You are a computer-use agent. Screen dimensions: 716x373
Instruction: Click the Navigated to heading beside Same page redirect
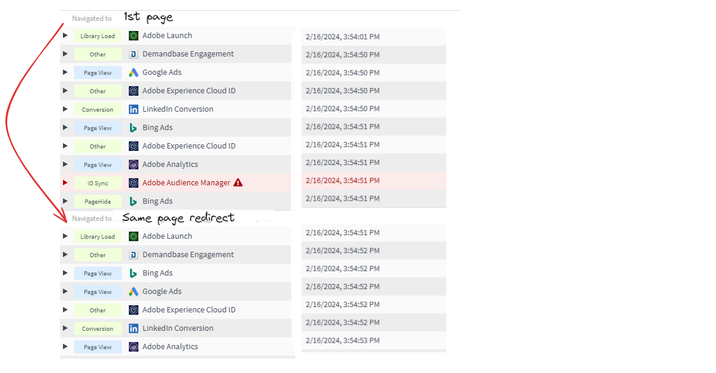[x=92, y=218]
